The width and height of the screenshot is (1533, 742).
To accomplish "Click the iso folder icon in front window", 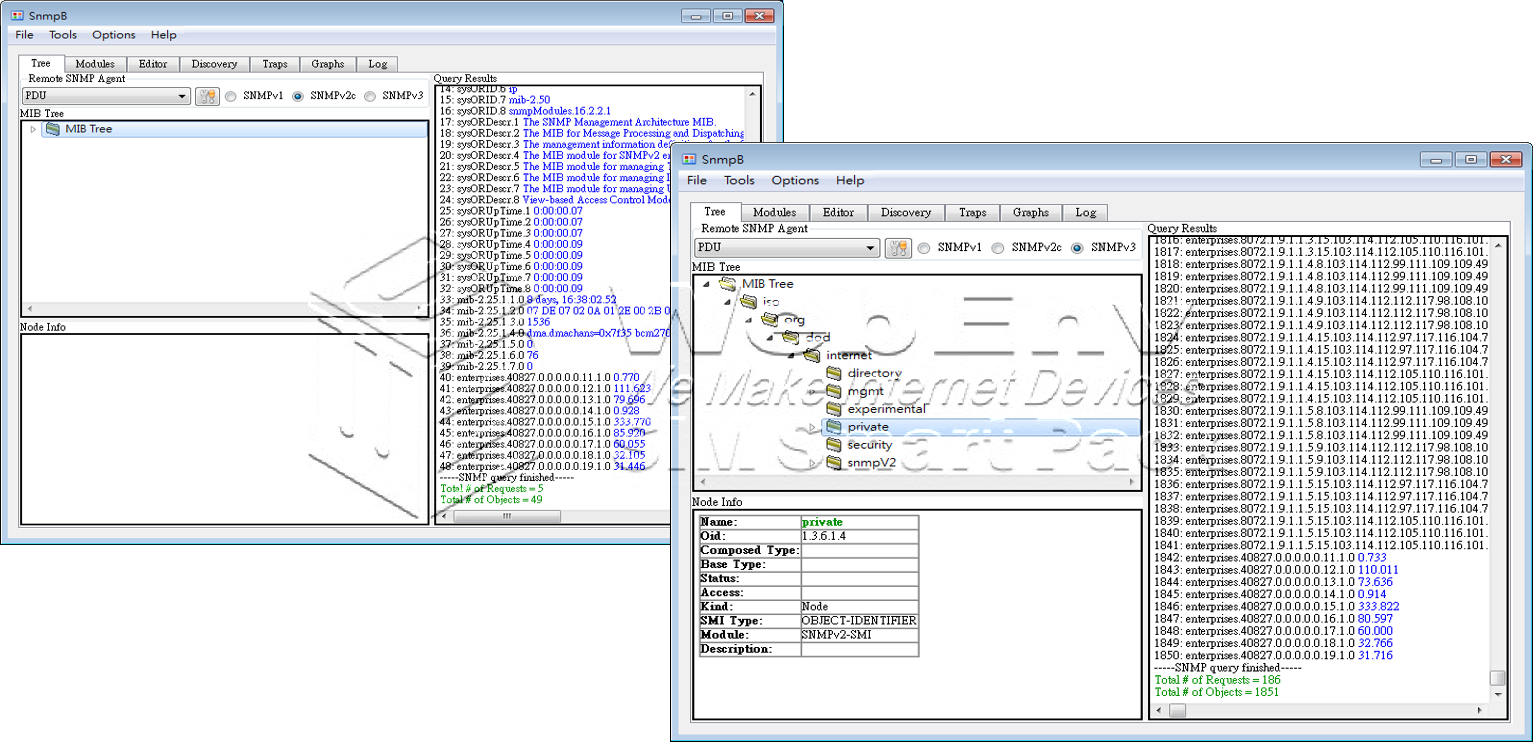I will (x=748, y=301).
